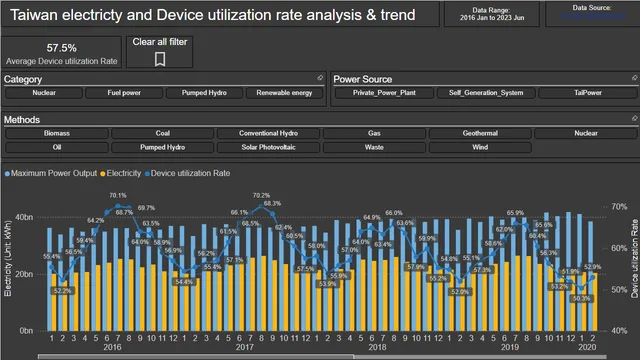Click the Power Source slicer header
Screen dimensions: 640x360
coord(362,79)
